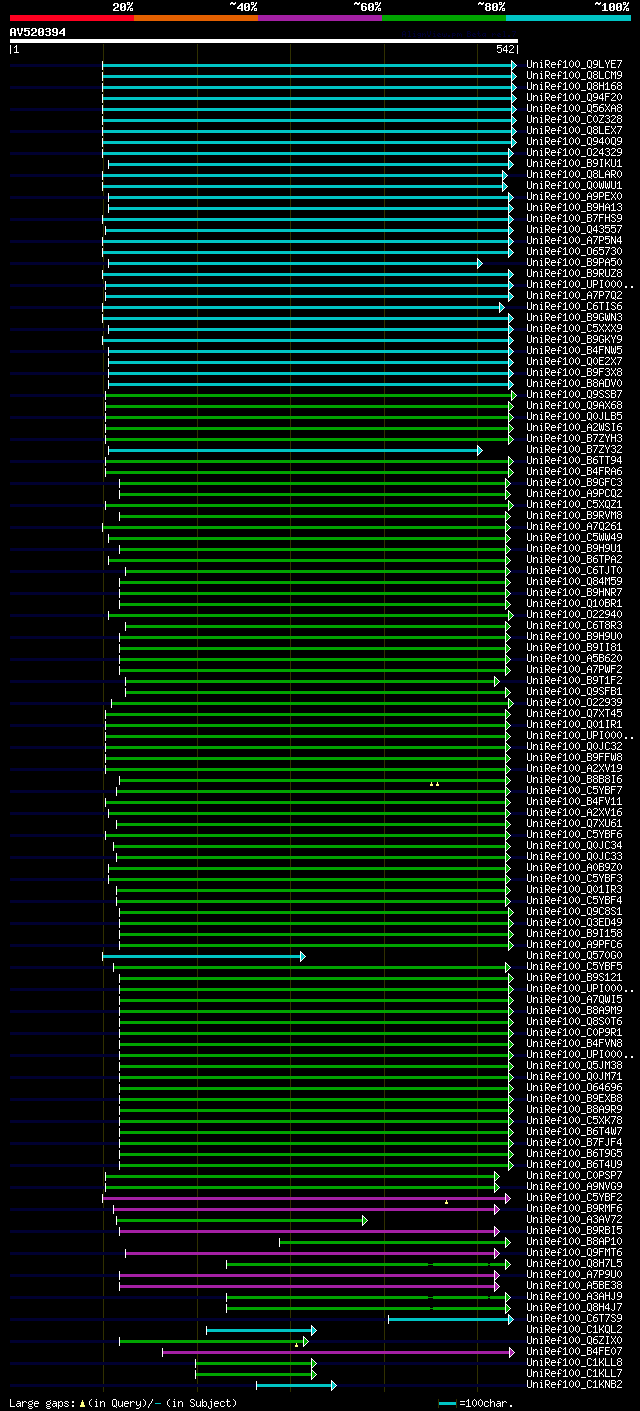Select the UniRef100_B9IKU1 label
Image resolution: width=640 pixels, height=1411 pixels.
pos(574,163)
